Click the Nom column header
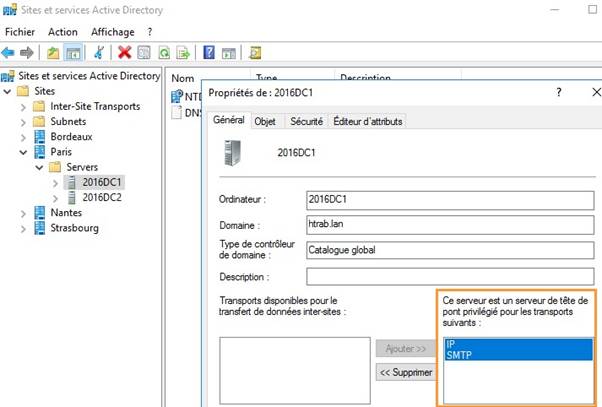This screenshot has height=407, width=602. click(x=183, y=78)
